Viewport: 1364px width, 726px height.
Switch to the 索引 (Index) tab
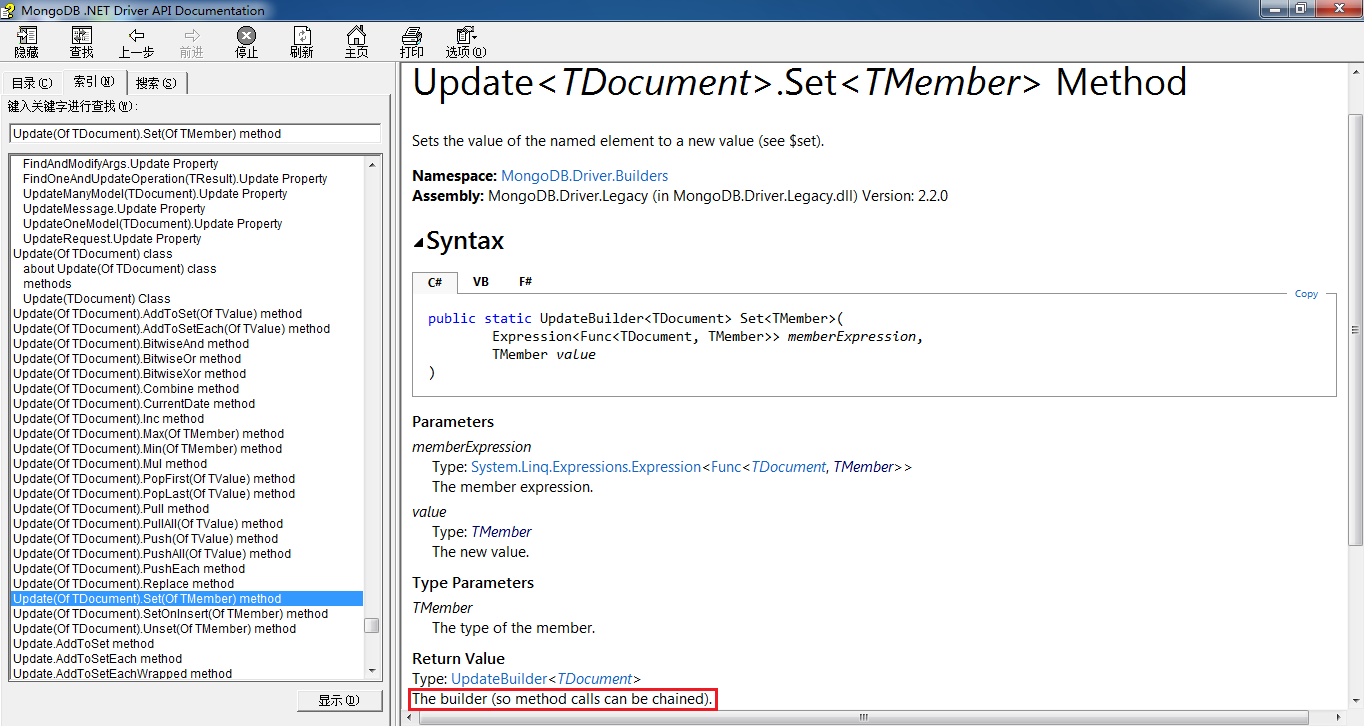pos(94,82)
